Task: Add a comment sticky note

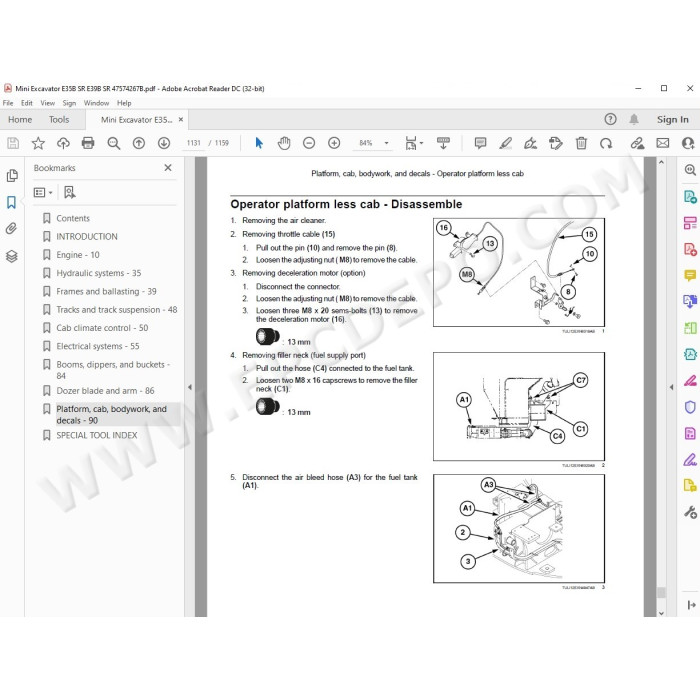Action: [480, 143]
